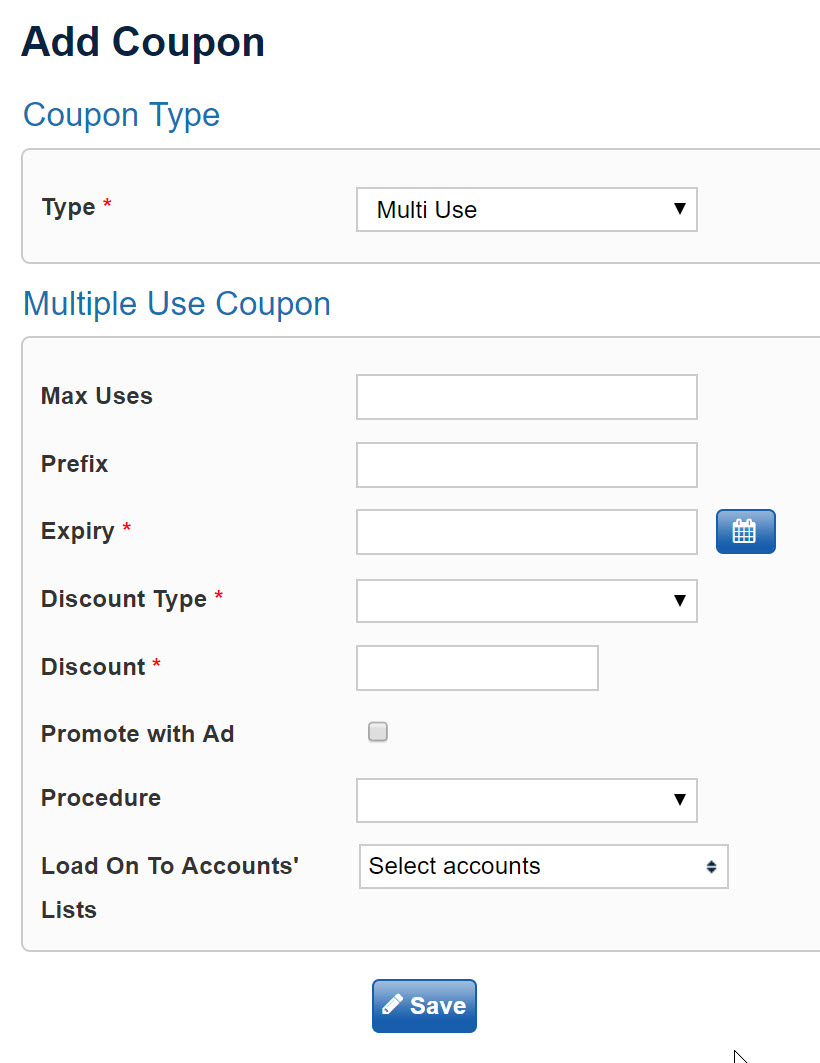
Task: Focus the Prefix text field
Action: point(527,465)
